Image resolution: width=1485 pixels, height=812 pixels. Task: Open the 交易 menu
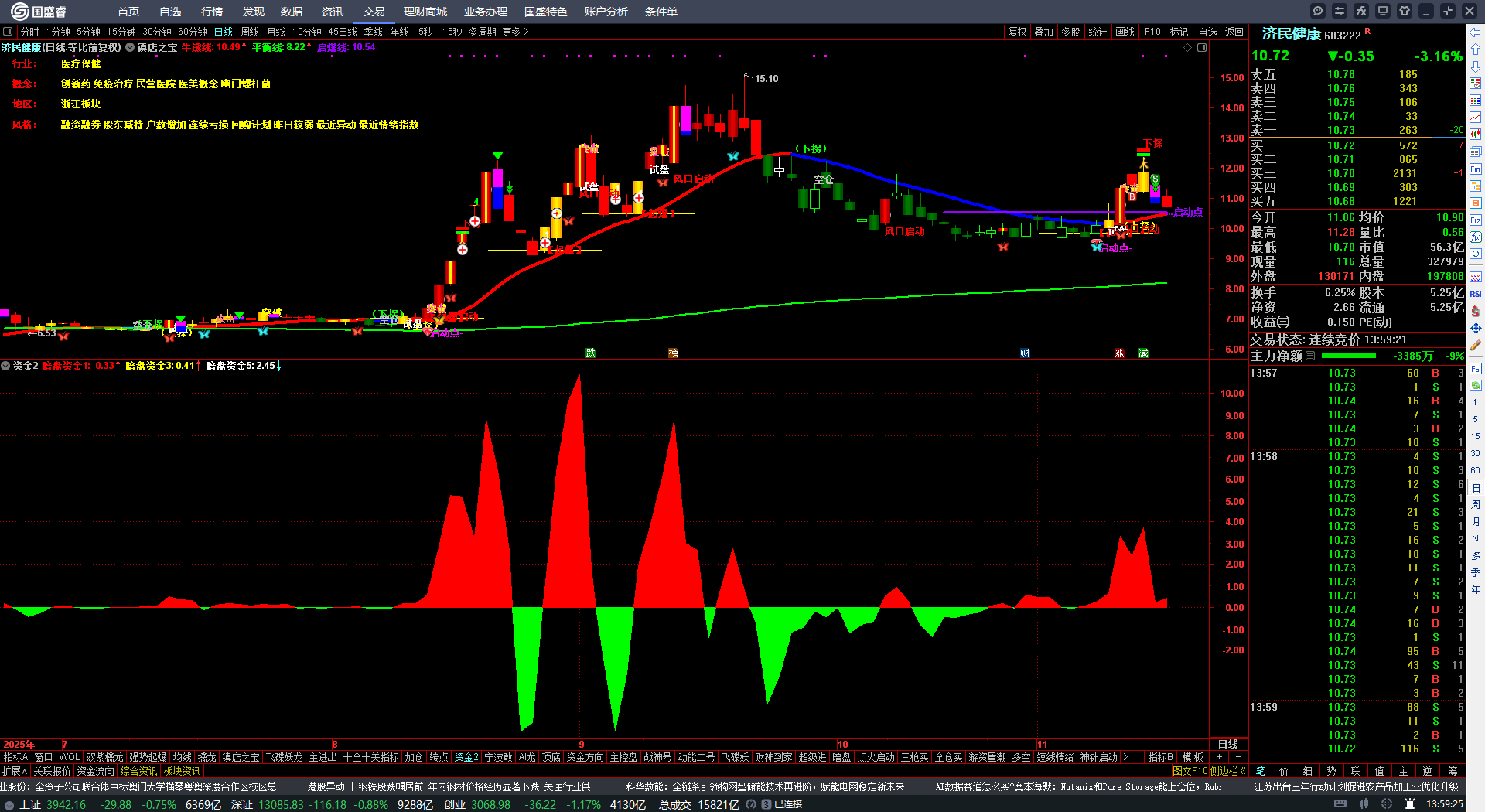tap(374, 12)
